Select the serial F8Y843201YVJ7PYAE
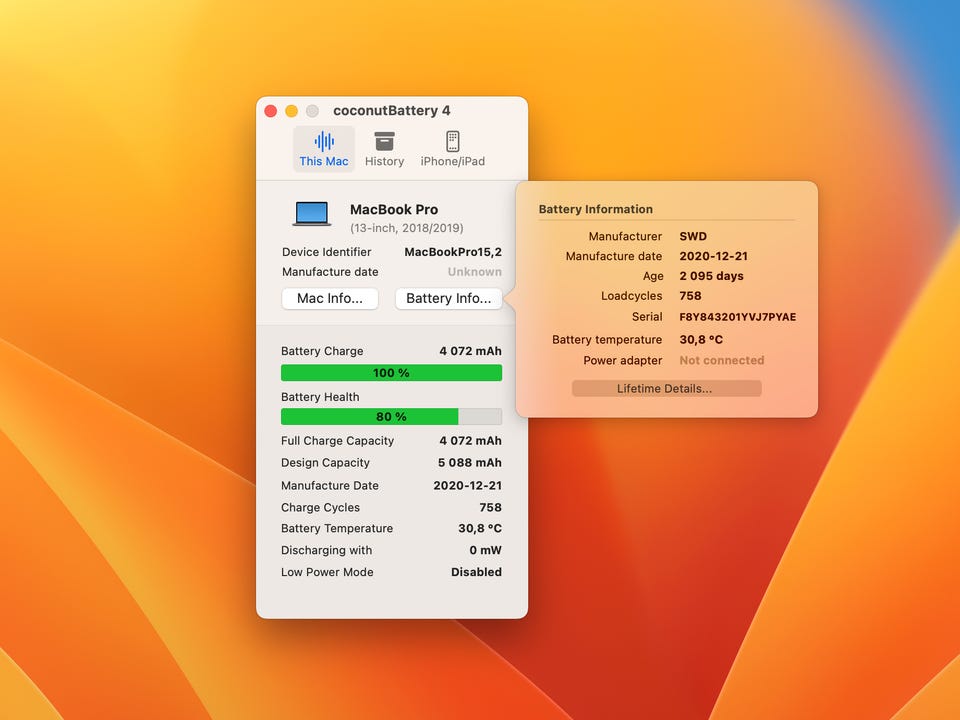Image resolution: width=960 pixels, height=720 pixels. point(738,317)
